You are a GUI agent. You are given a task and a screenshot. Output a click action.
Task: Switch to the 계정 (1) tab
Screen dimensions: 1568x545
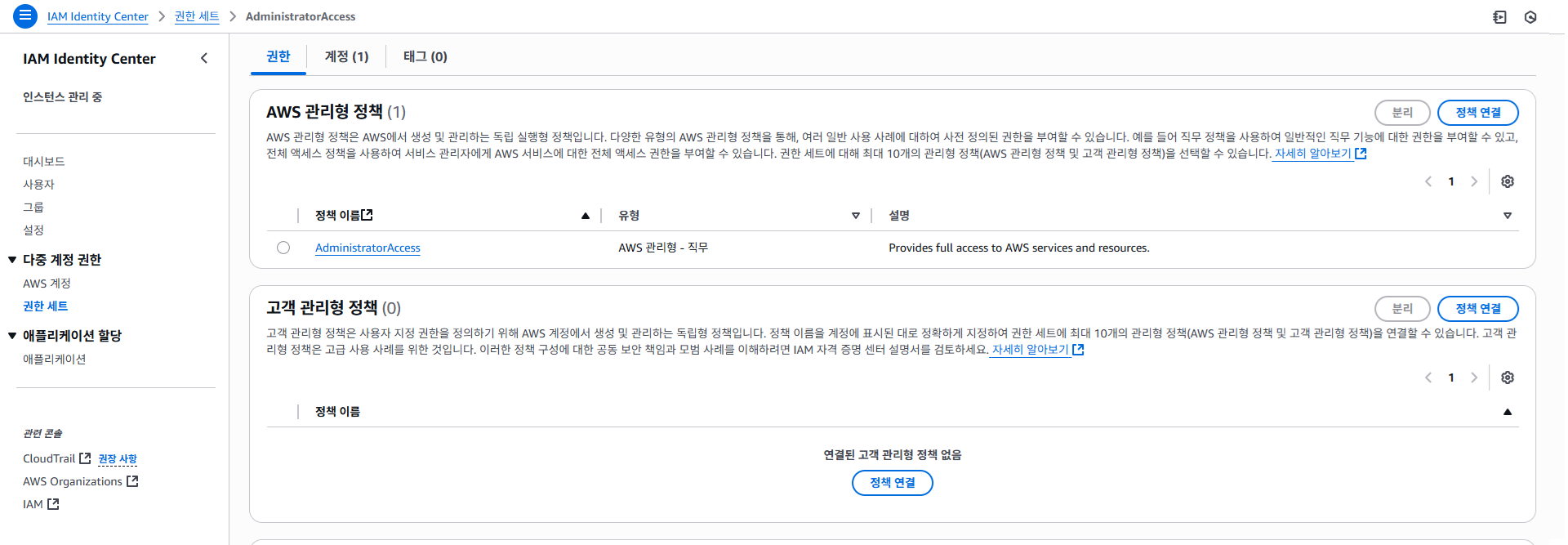[x=347, y=56]
